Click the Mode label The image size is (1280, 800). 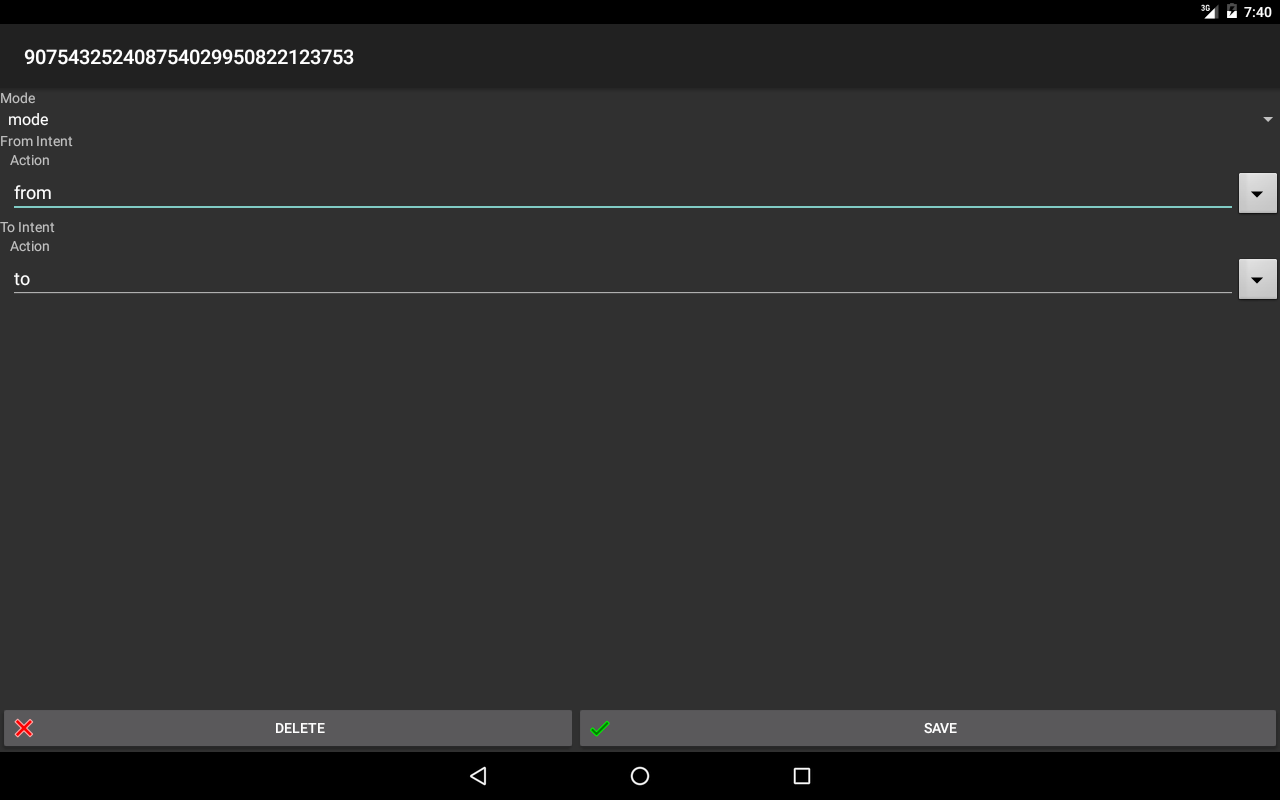(18, 98)
